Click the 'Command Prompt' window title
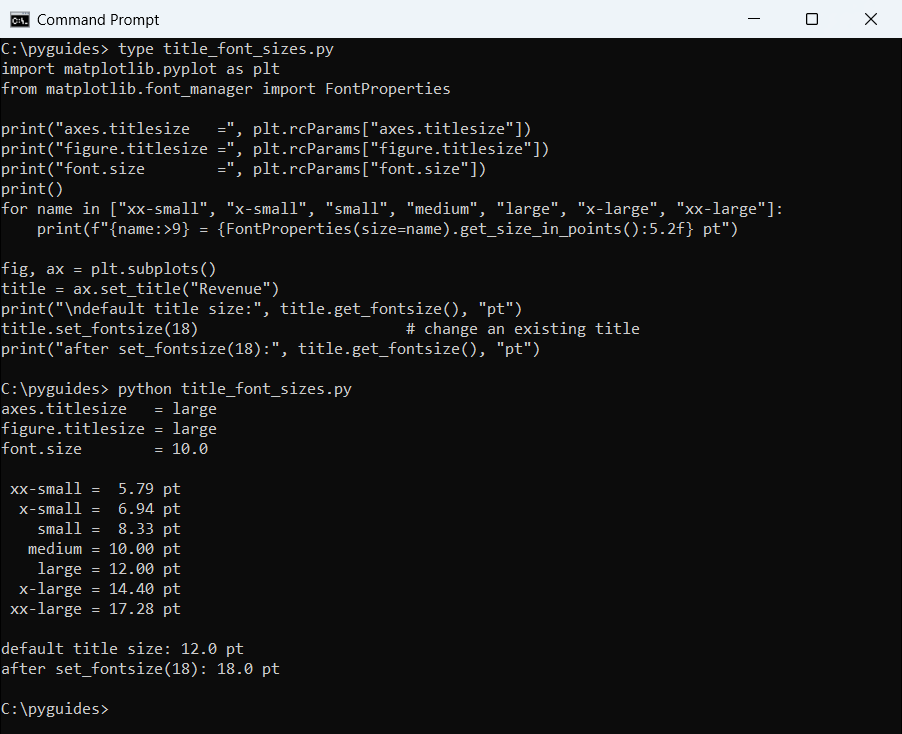The image size is (902, 734). click(98, 20)
